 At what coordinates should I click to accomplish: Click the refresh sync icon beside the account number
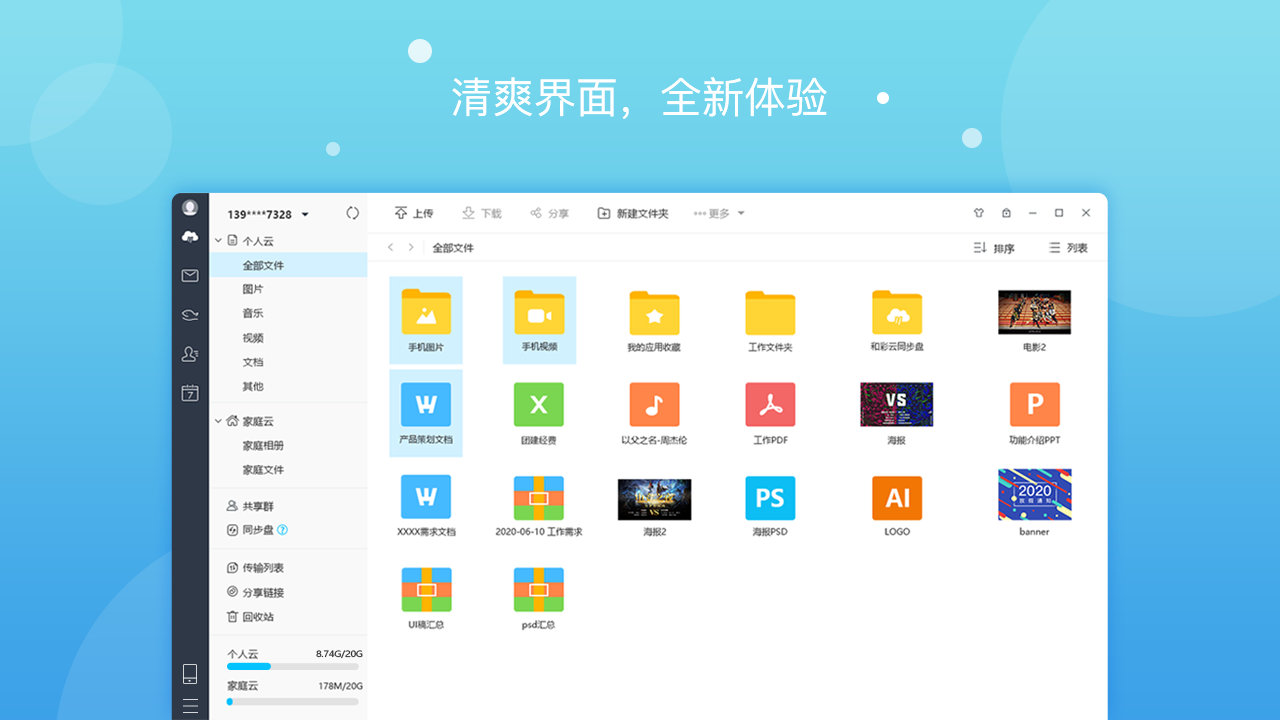click(352, 213)
